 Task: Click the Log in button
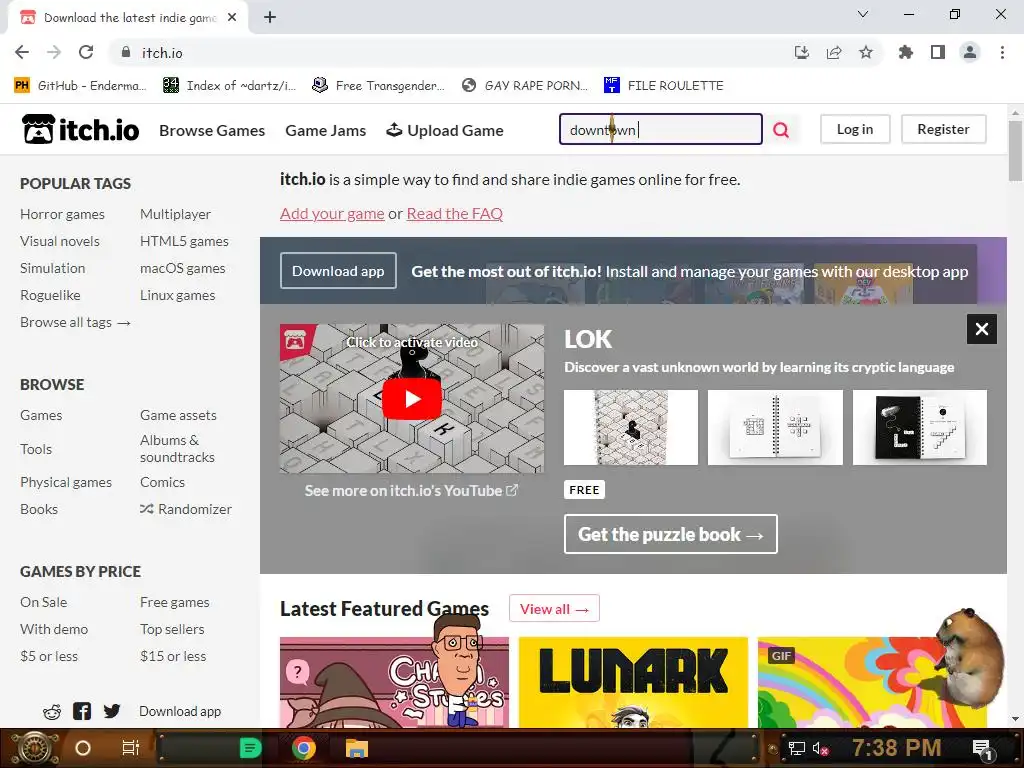click(855, 129)
